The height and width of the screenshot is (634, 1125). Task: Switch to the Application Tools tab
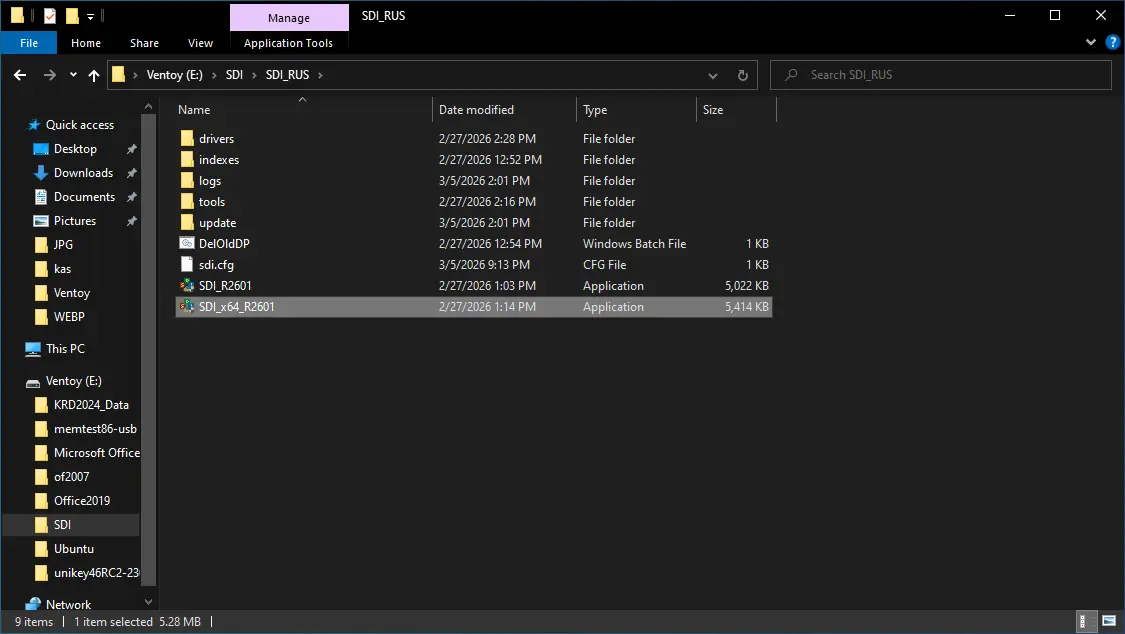coord(288,43)
